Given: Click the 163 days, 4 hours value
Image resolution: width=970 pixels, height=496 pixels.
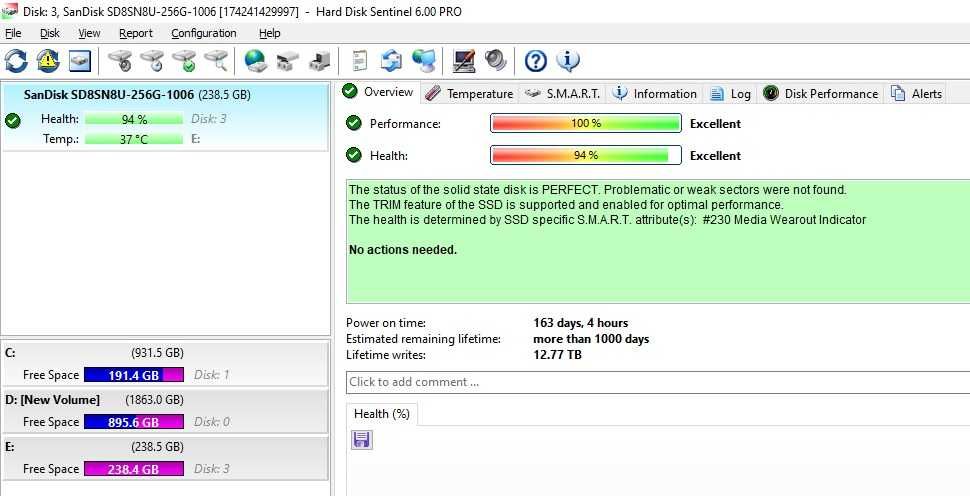Looking at the screenshot, I should [x=580, y=323].
